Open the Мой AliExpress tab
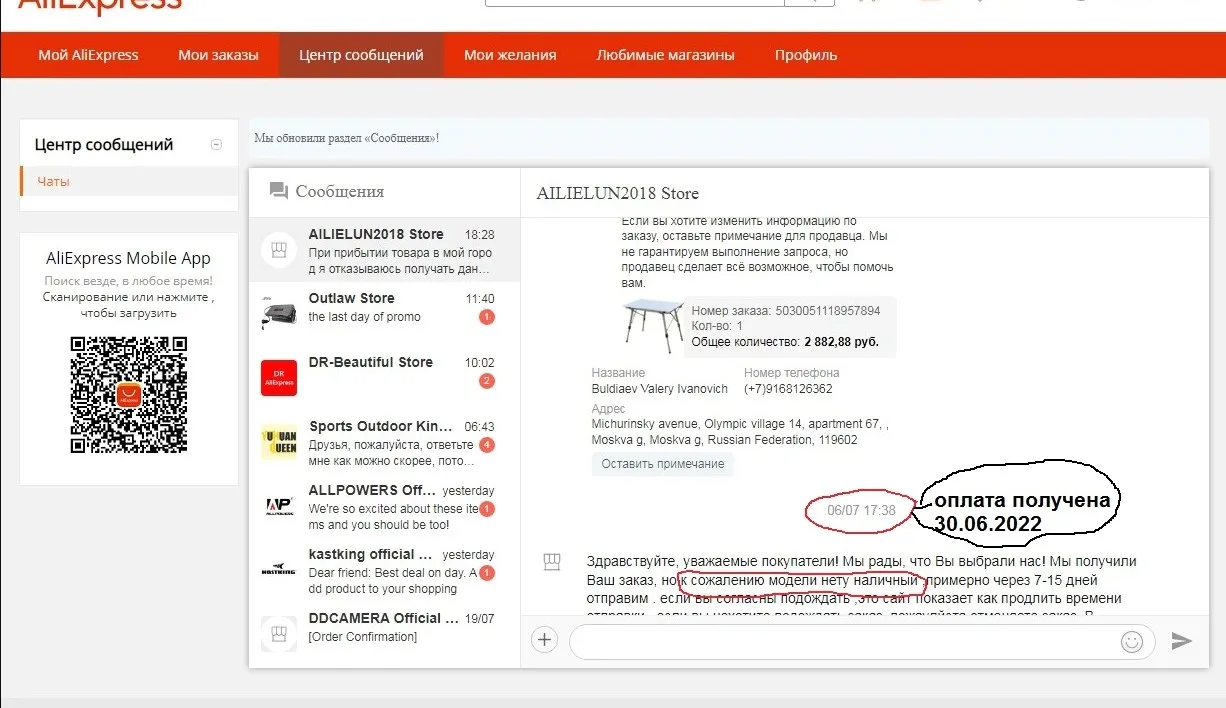Viewport: 1226px width, 708px height. [x=88, y=55]
